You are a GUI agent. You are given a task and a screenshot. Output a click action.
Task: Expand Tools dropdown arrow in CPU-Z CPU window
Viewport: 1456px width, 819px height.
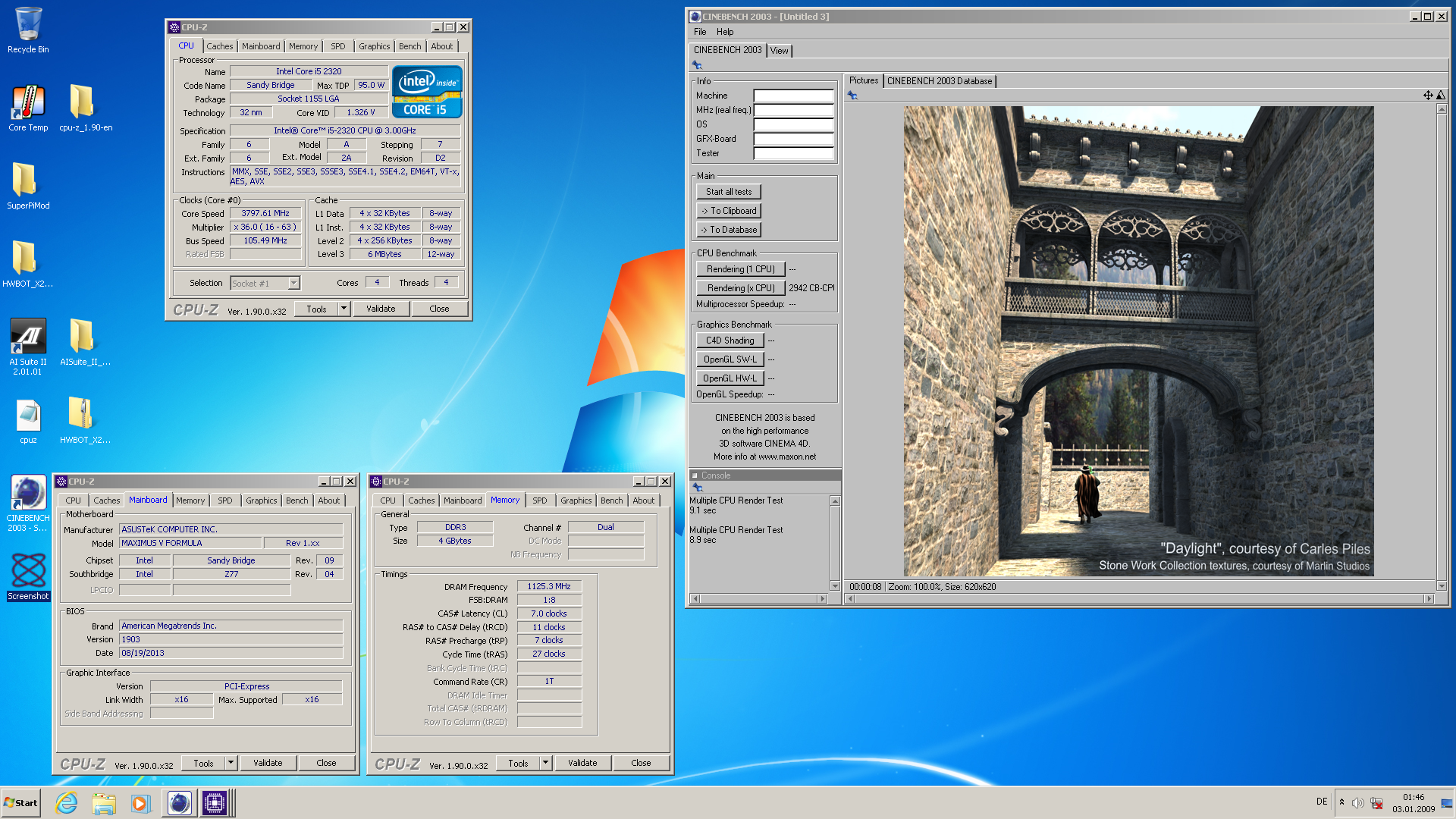(x=344, y=309)
